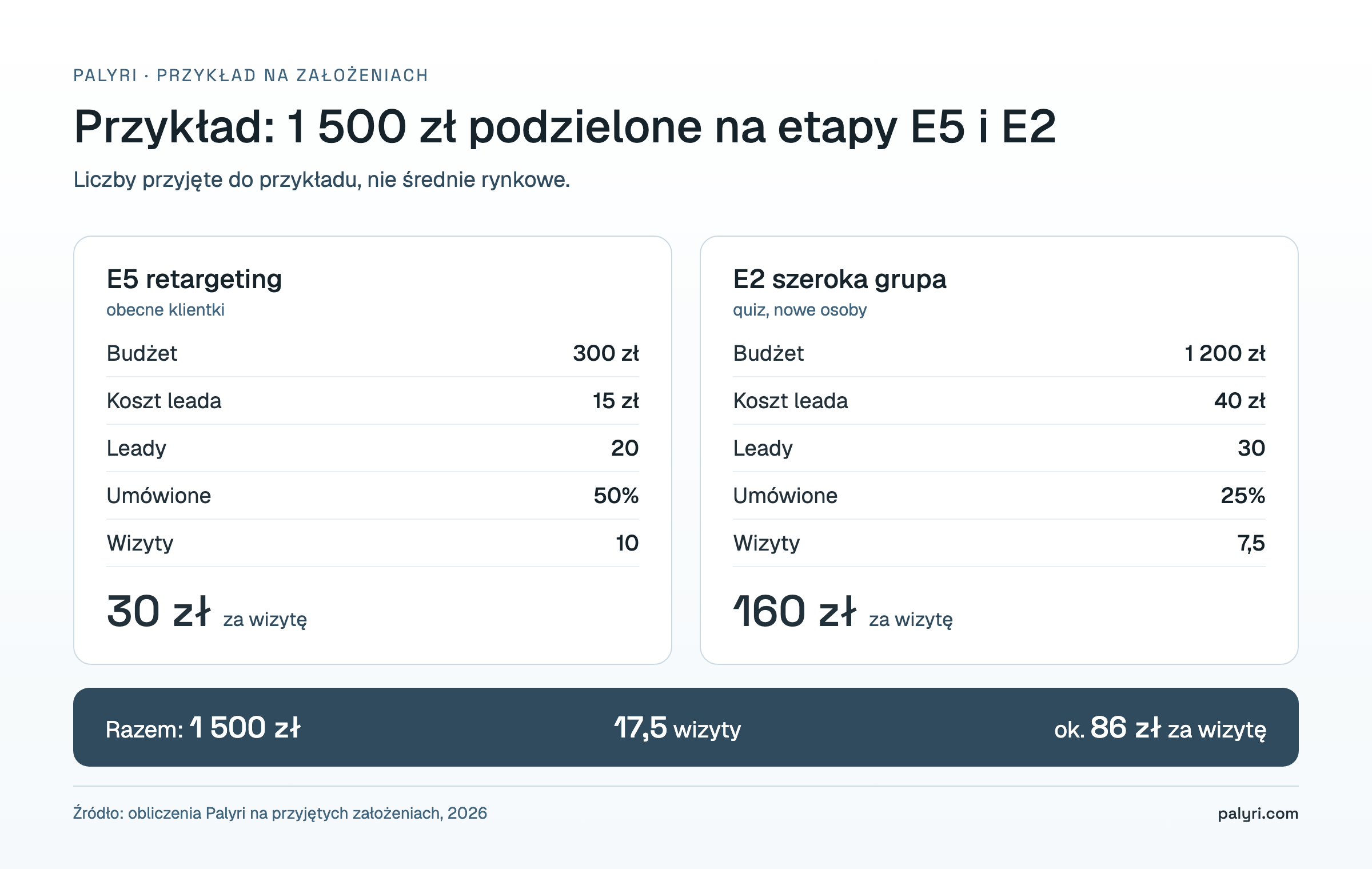
Task: Click the '160 zł' per visit total
Action: pyautogui.click(x=795, y=611)
